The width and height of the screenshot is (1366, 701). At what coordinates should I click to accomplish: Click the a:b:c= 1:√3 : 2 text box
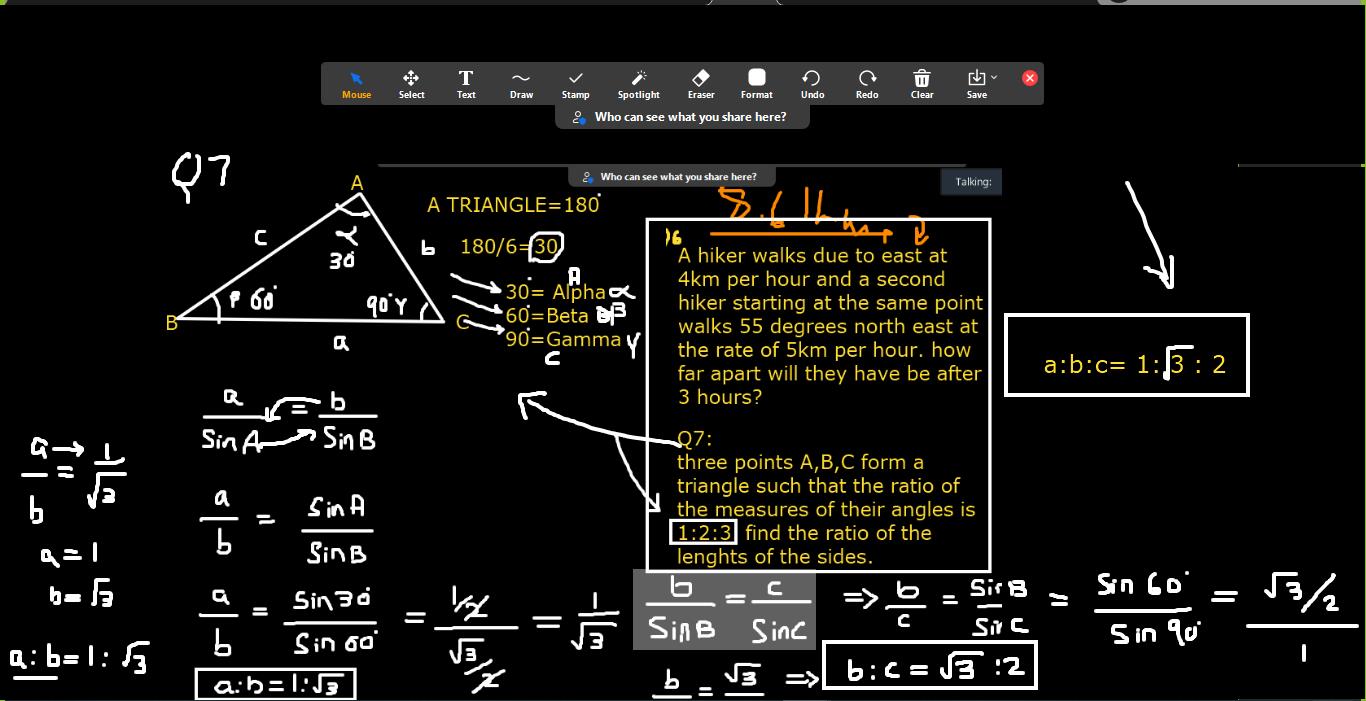click(1127, 356)
